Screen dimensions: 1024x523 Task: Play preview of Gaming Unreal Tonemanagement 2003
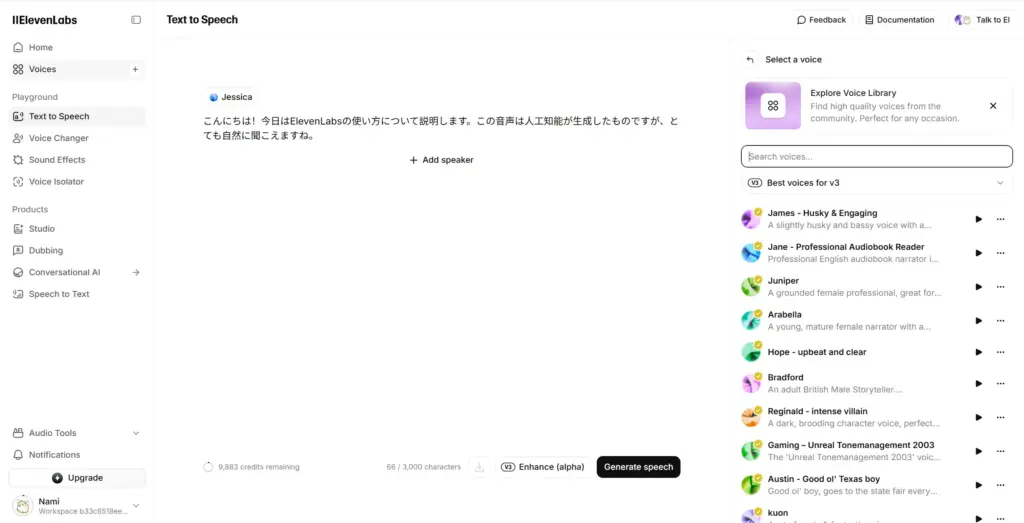pyautogui.click(x=978, y=451)
